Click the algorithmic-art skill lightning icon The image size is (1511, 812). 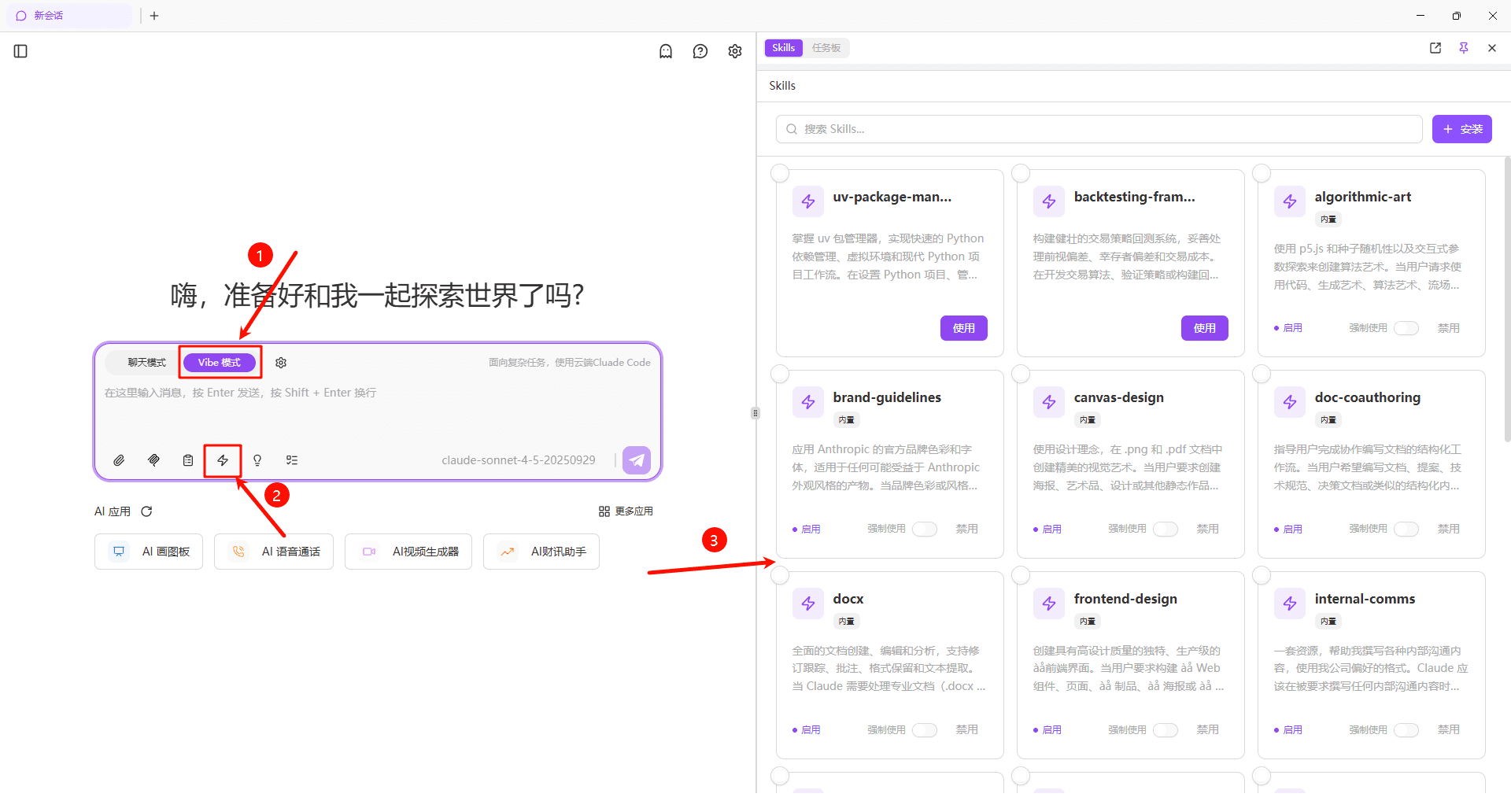point(1290,201)
